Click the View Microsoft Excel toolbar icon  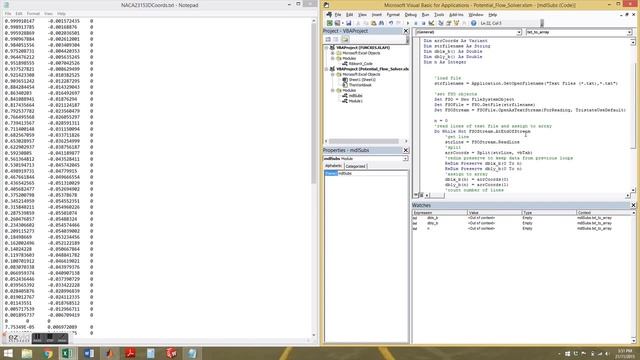(x=329, y=23)
